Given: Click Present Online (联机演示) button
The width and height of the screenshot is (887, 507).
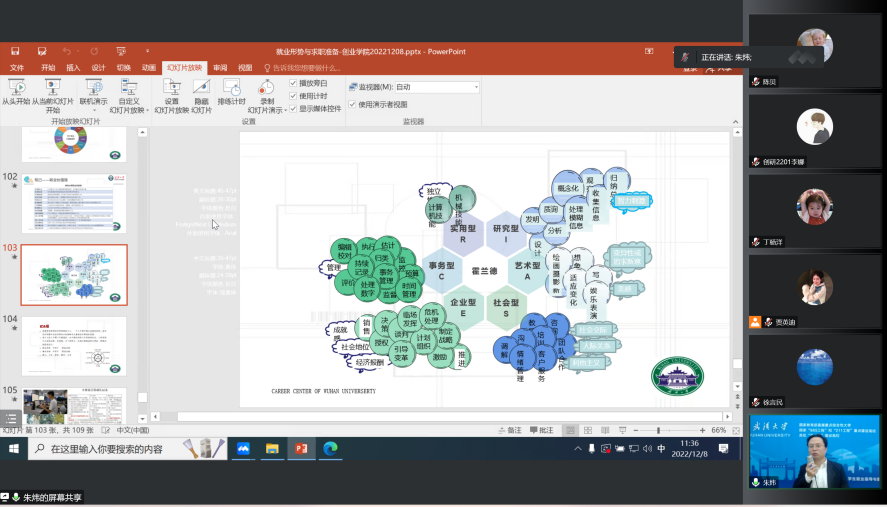Looking at the screenshot, I should (93, 92).
